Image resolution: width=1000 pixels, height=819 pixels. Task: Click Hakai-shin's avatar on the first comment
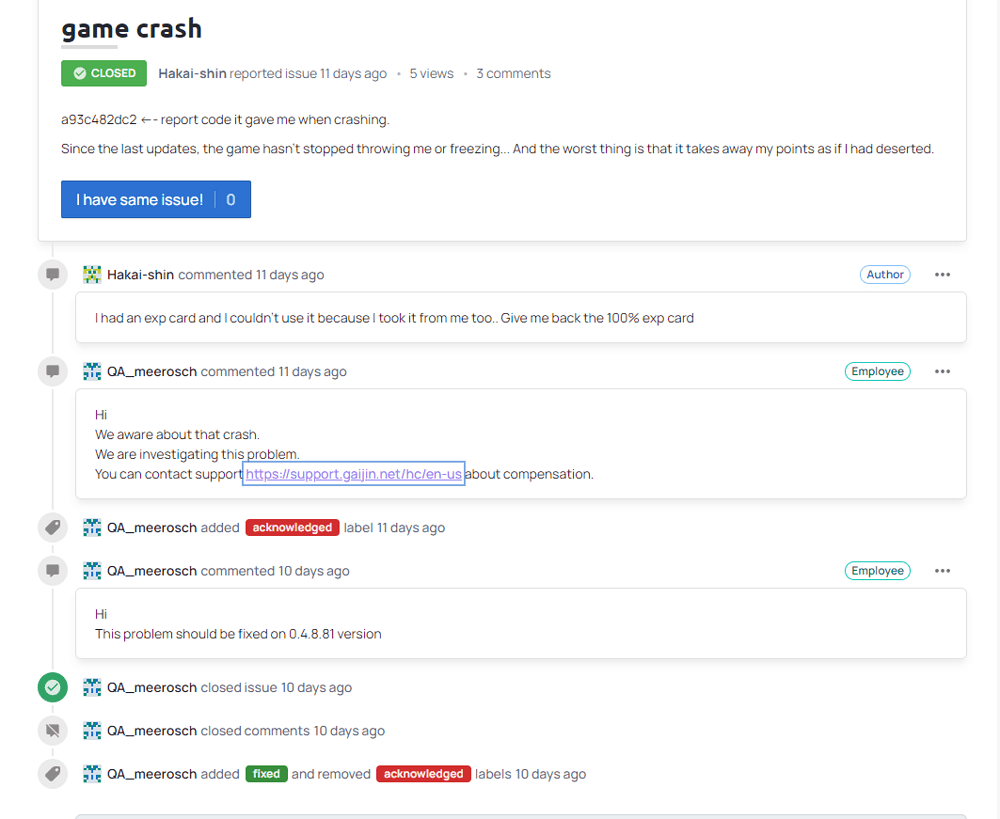[x=92, y=274]
